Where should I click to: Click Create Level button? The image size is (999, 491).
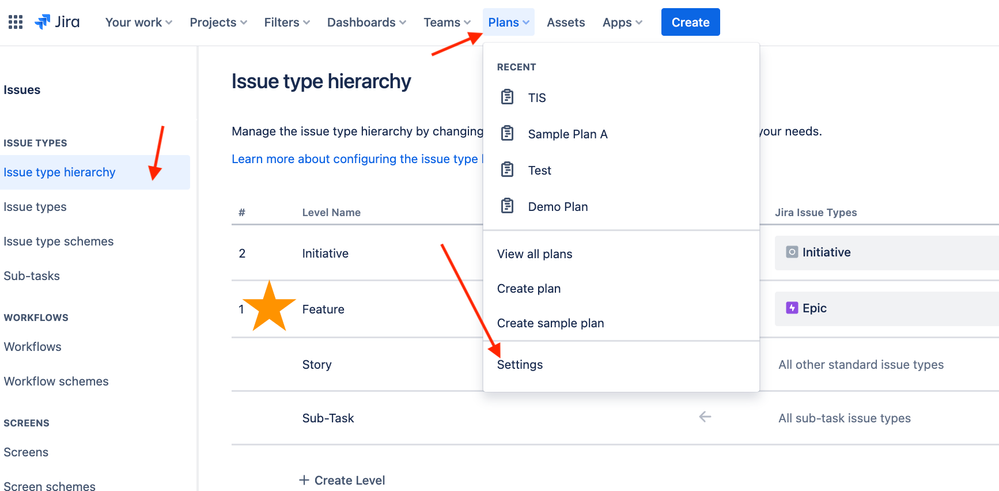[342, 480]
